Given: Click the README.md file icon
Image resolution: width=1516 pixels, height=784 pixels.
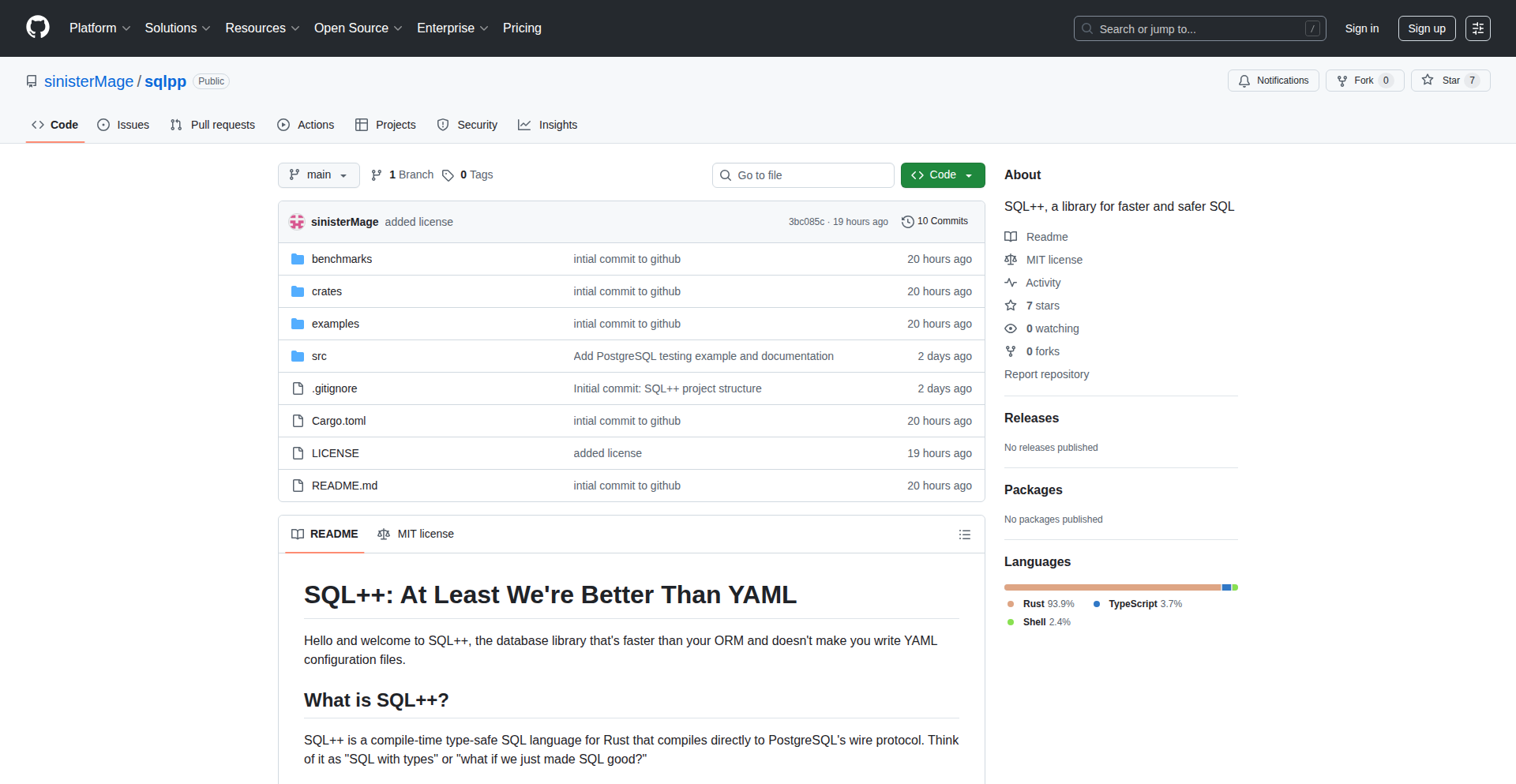Looking at the screenshot, I should [x=298, y=486].
